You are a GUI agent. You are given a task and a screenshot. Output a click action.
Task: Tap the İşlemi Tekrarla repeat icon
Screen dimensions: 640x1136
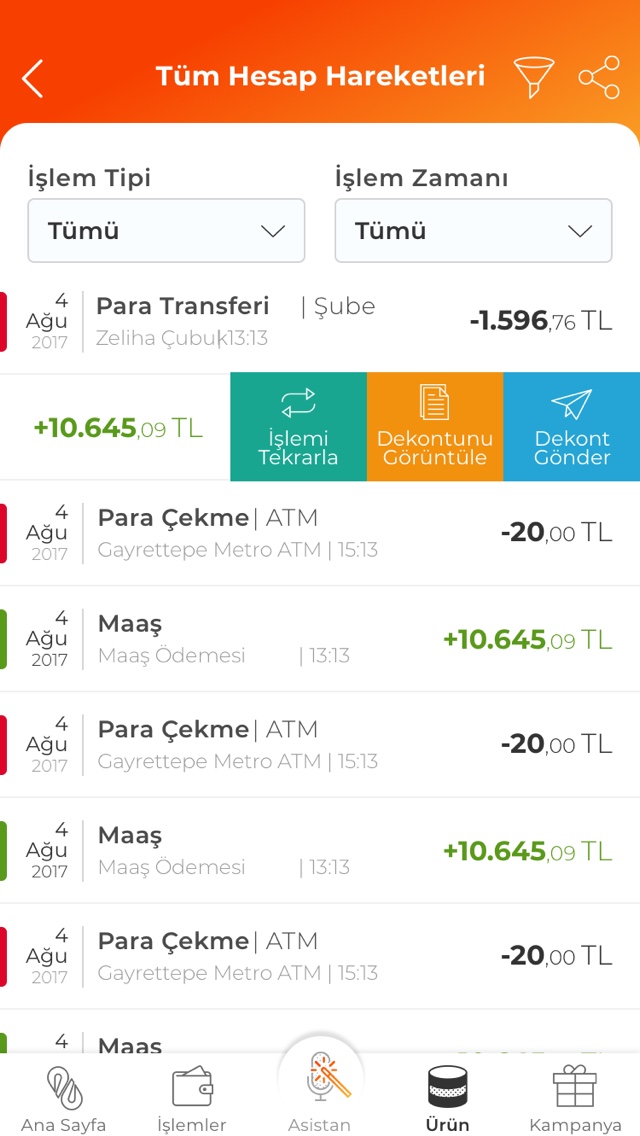coord(298,403)
